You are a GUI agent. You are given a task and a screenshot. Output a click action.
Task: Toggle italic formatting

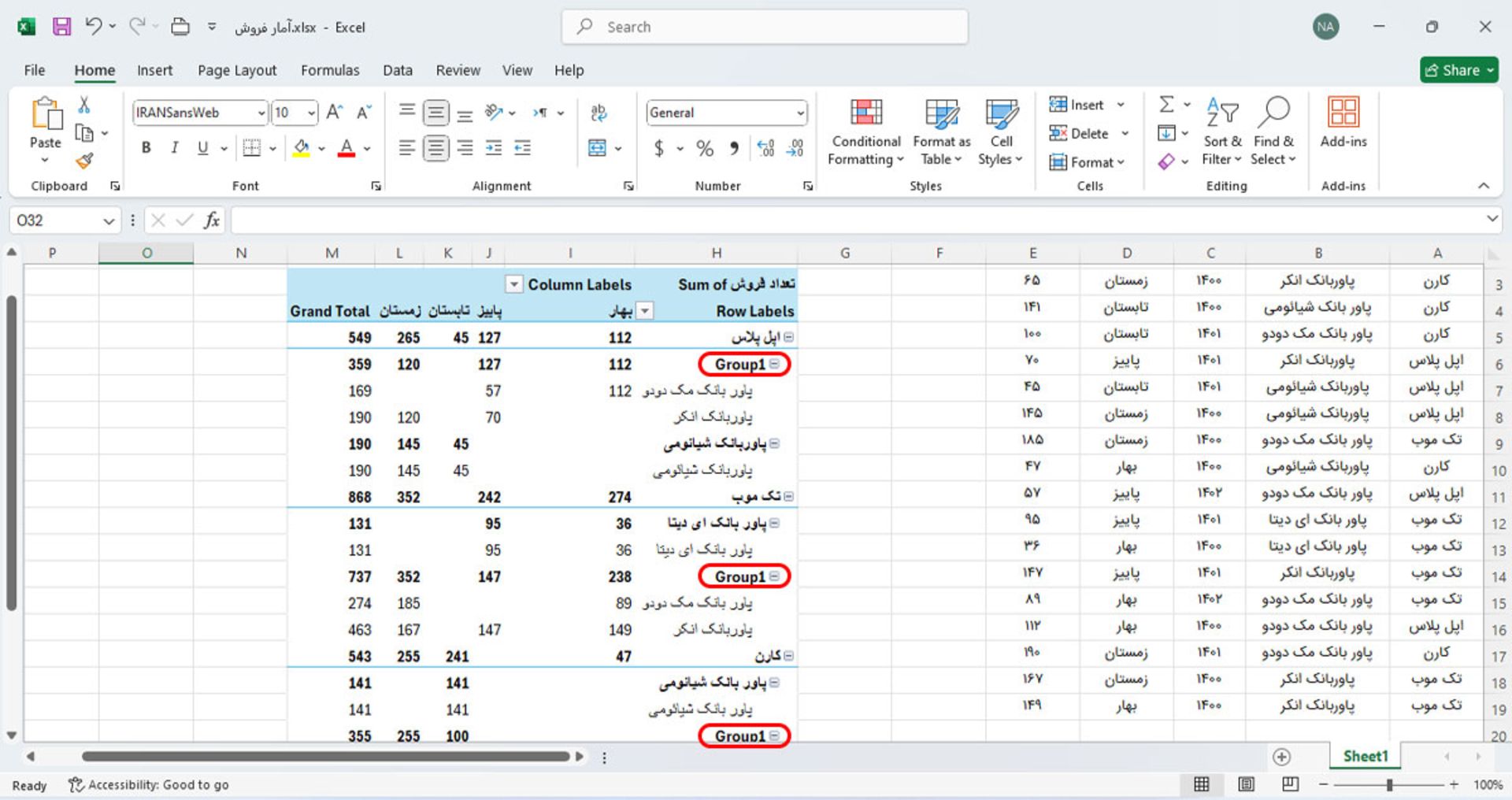[x=174, y=147]
